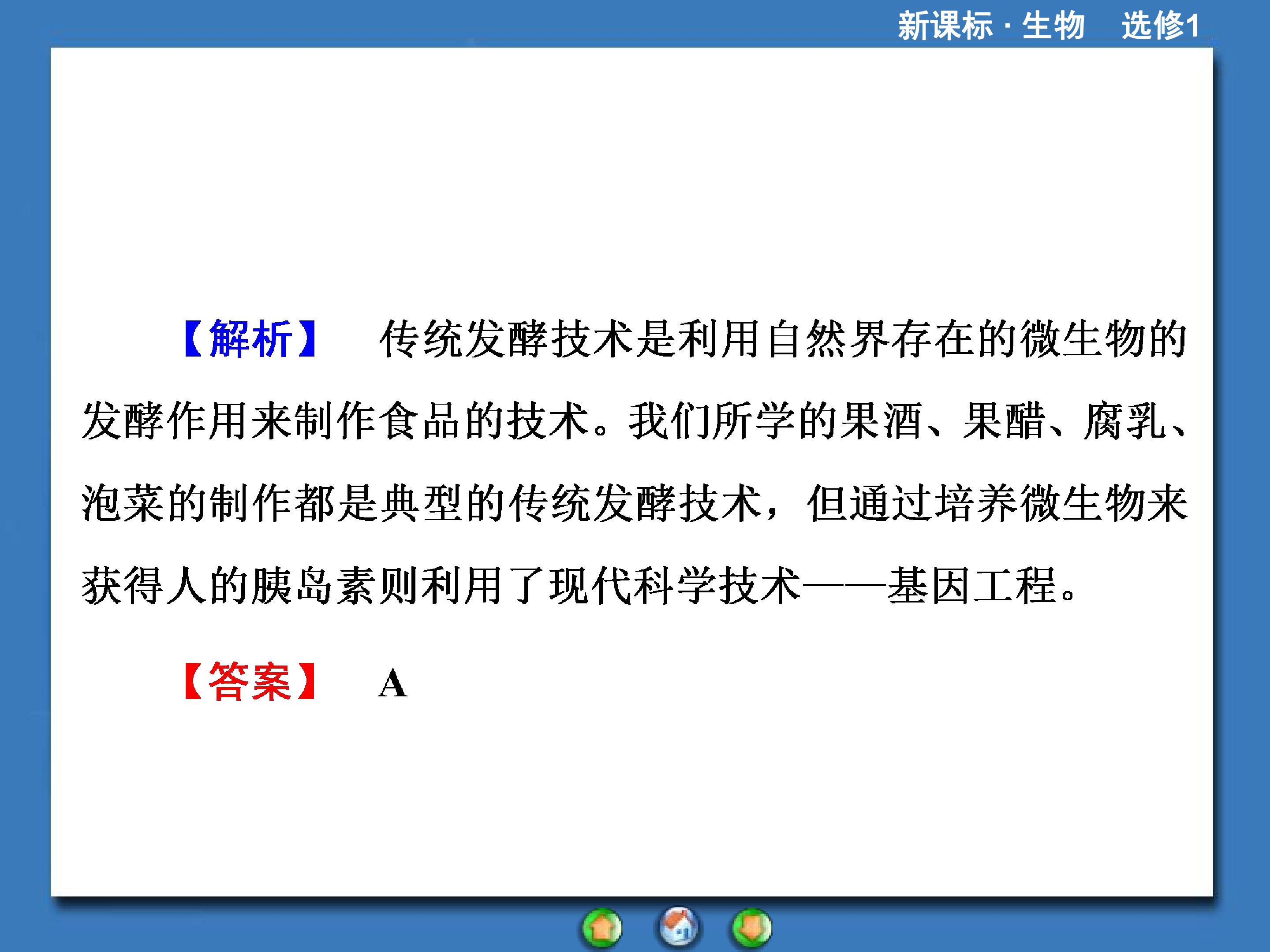Click the 生物 subject title in header
This screenshot has height=952, width=1270.
(x=1053, y=26)
